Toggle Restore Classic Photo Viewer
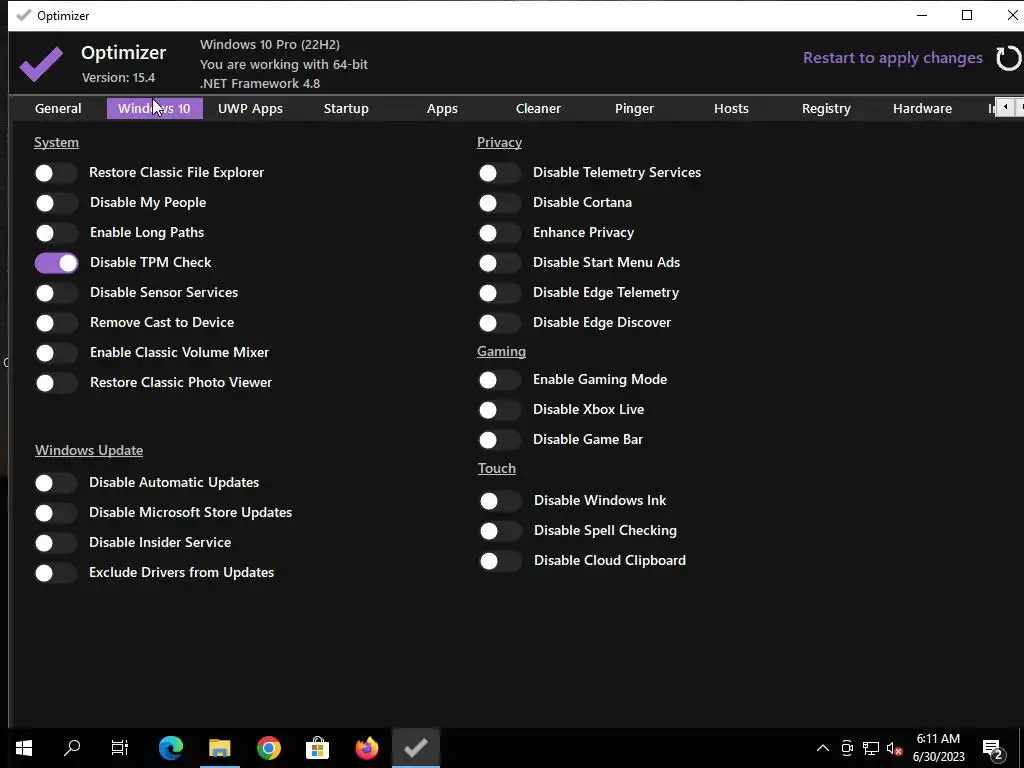 click(x=56, y=383)
